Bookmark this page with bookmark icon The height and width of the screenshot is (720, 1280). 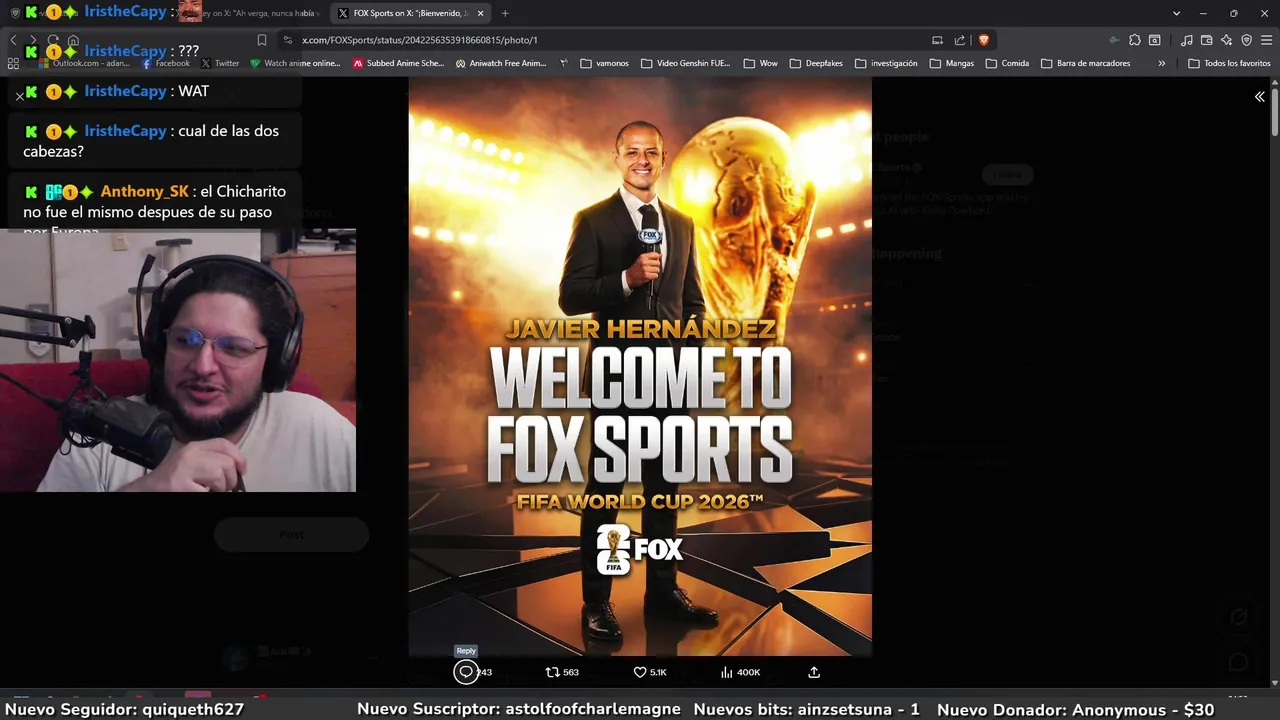[262, 40]
